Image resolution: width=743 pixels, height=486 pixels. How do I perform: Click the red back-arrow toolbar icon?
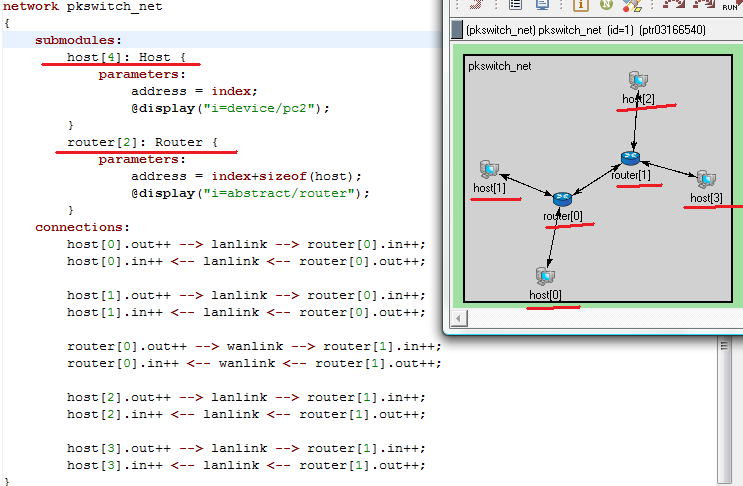point(477,5)
